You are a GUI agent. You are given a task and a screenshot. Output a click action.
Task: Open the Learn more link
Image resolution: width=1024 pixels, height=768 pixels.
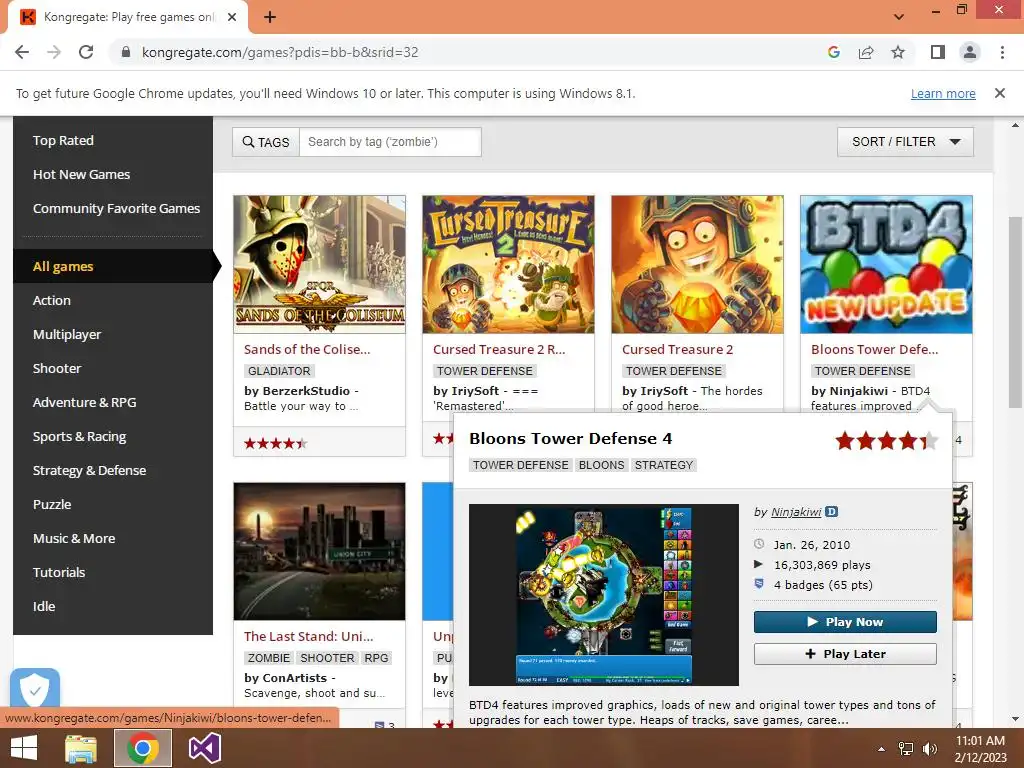tap(943, 93)
